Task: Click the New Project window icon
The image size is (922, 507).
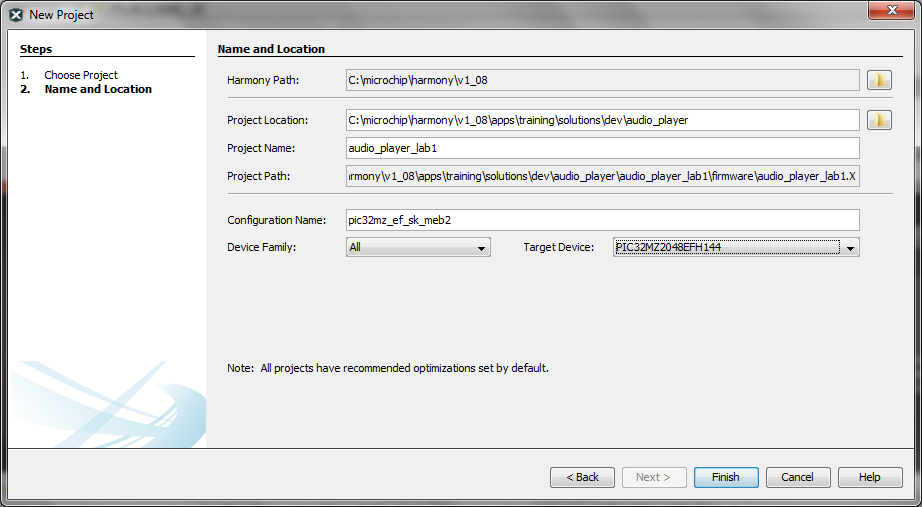Action: pyautogui.click(x=16, y=15)
